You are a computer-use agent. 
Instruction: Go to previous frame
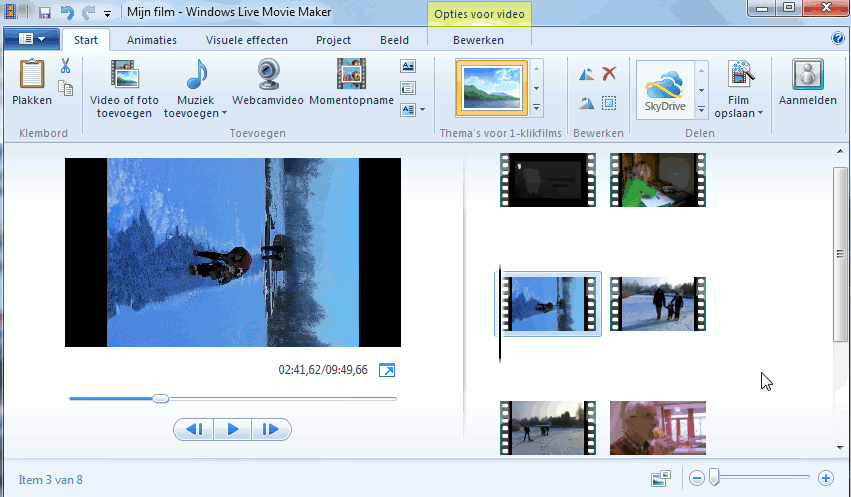[x=194, y=429]
